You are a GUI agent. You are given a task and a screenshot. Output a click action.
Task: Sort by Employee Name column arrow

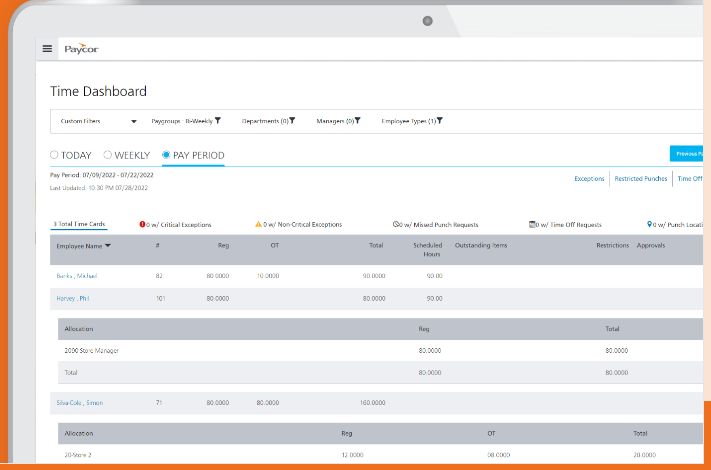click(108, 245)
